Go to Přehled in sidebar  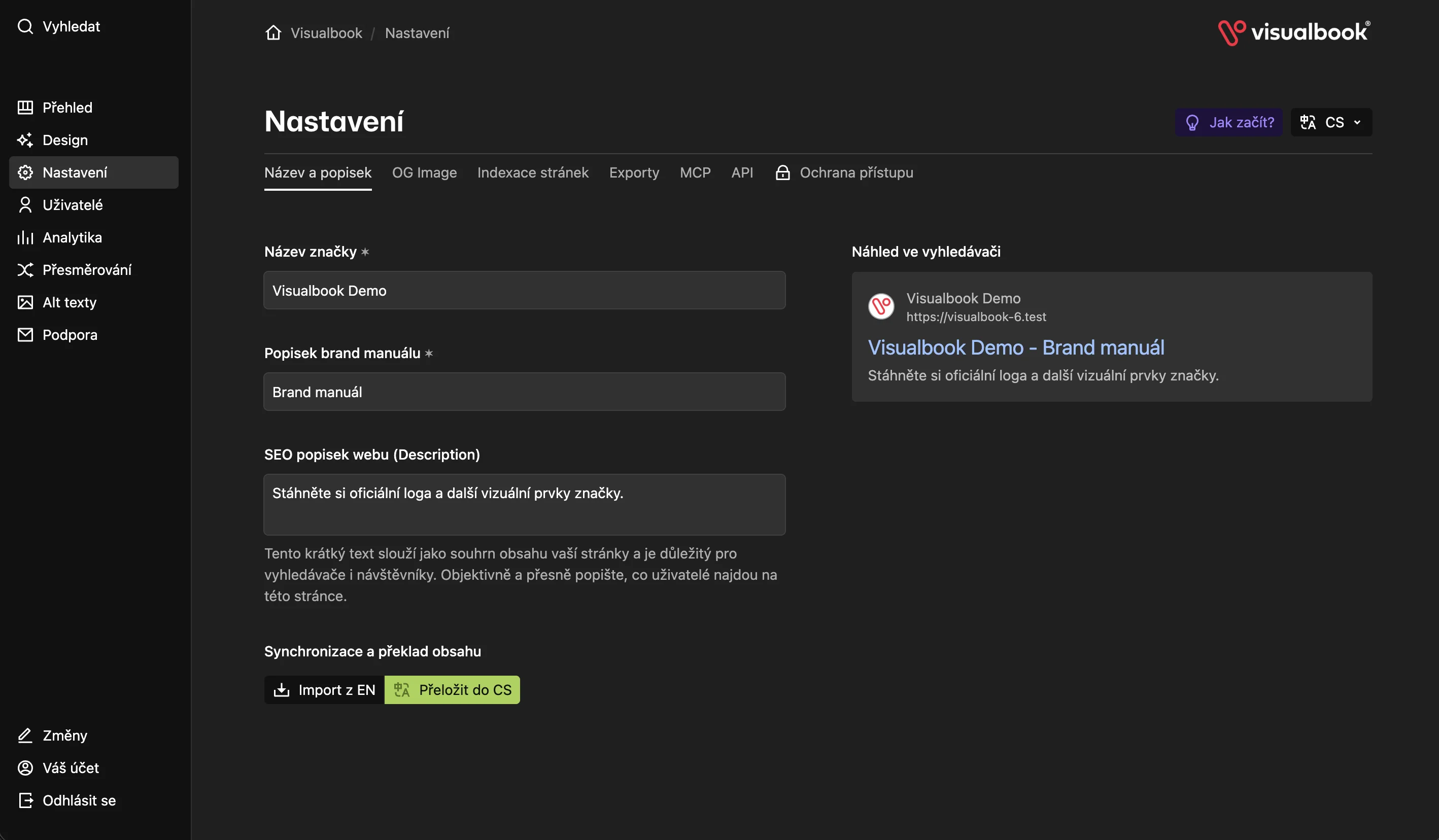[x=94, y=108]
